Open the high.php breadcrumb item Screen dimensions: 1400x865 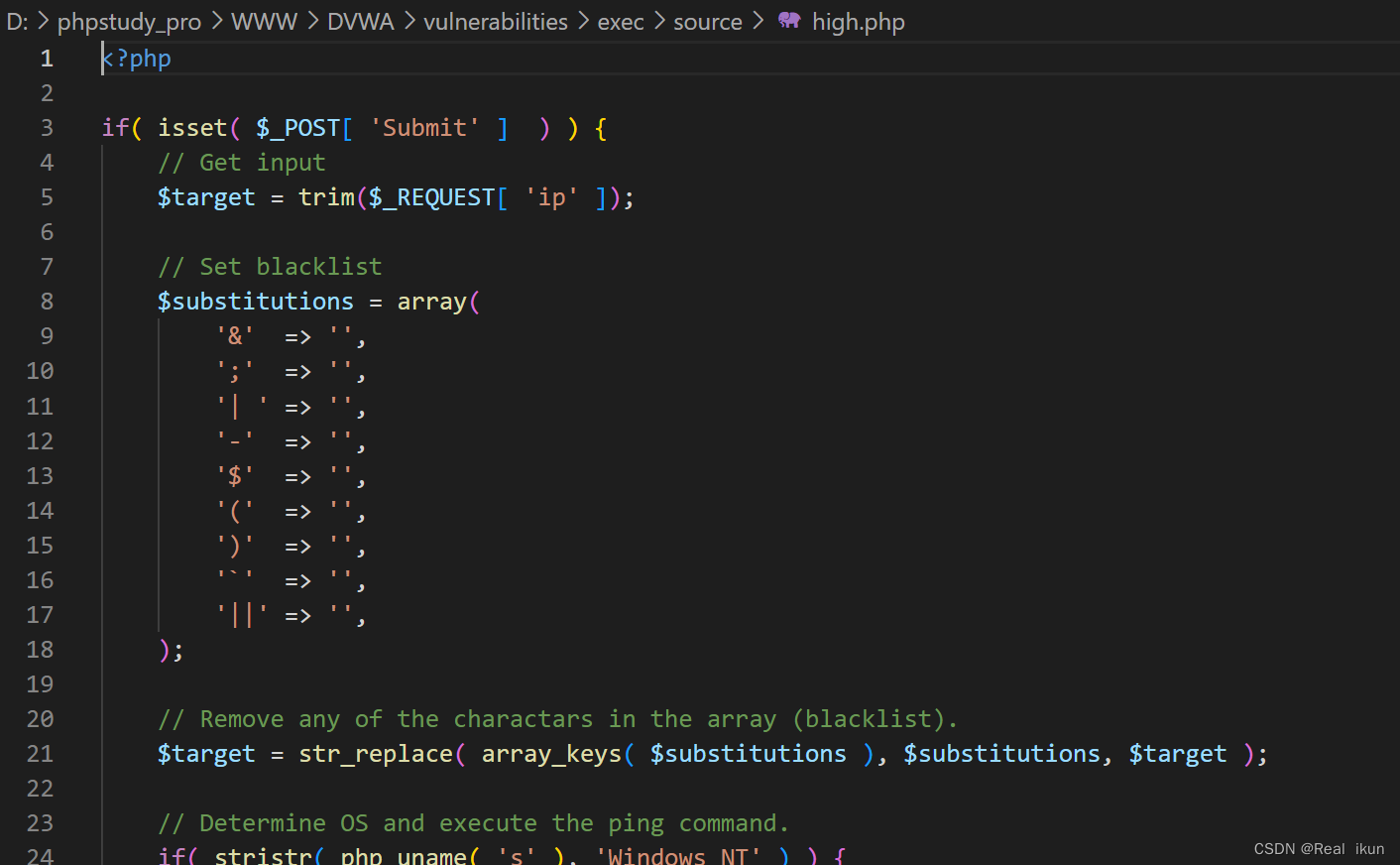coord(858,22)
